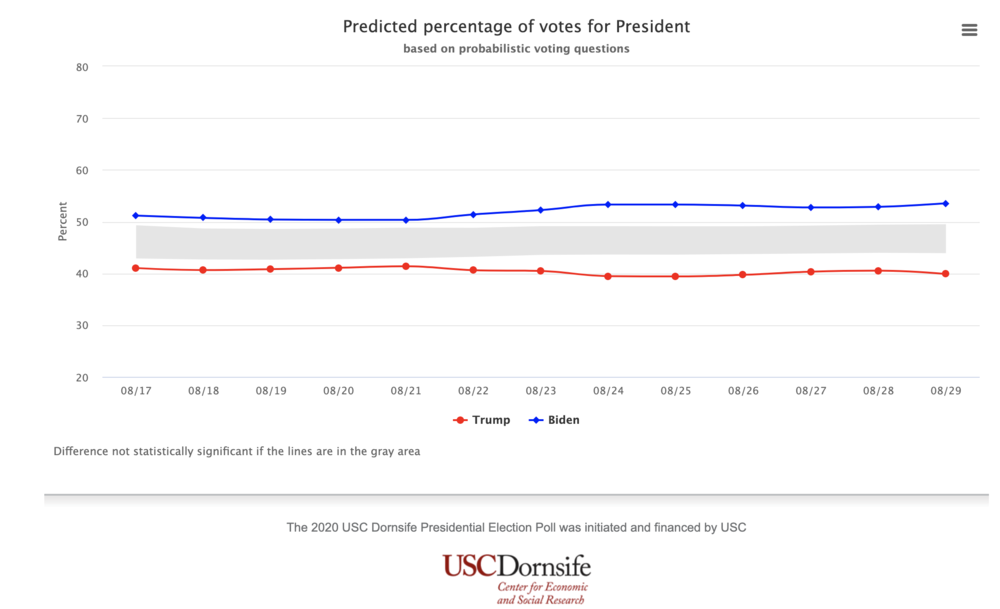Click Biden data point on 08/17
Viewport: 1000px width, 609px height.
click(136, 215)
